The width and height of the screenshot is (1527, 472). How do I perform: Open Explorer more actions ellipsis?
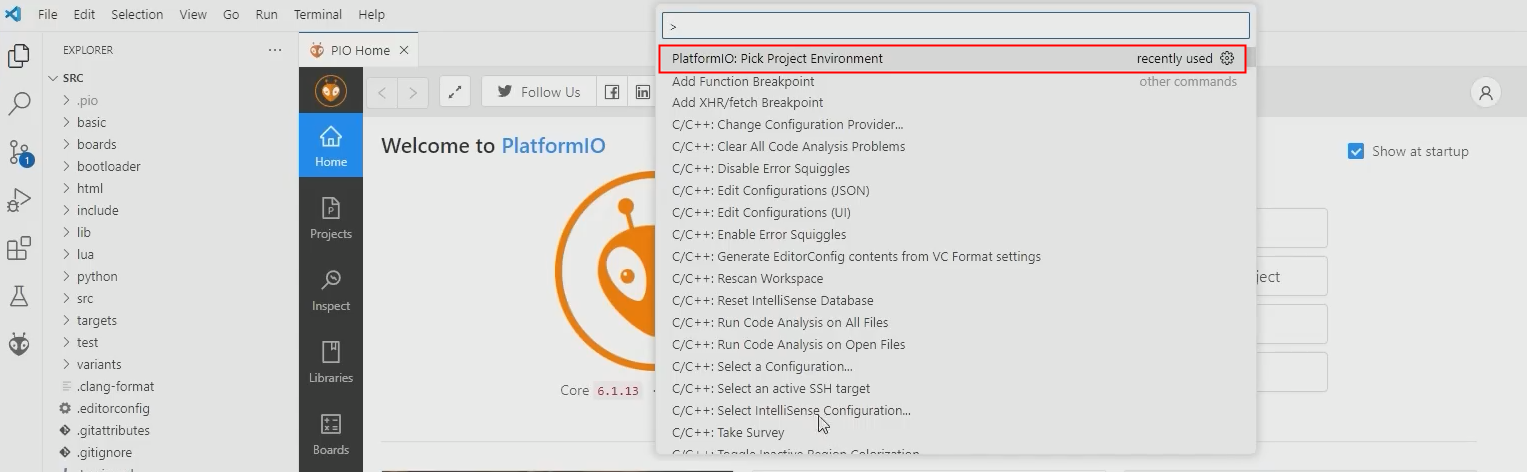[275, 50]
